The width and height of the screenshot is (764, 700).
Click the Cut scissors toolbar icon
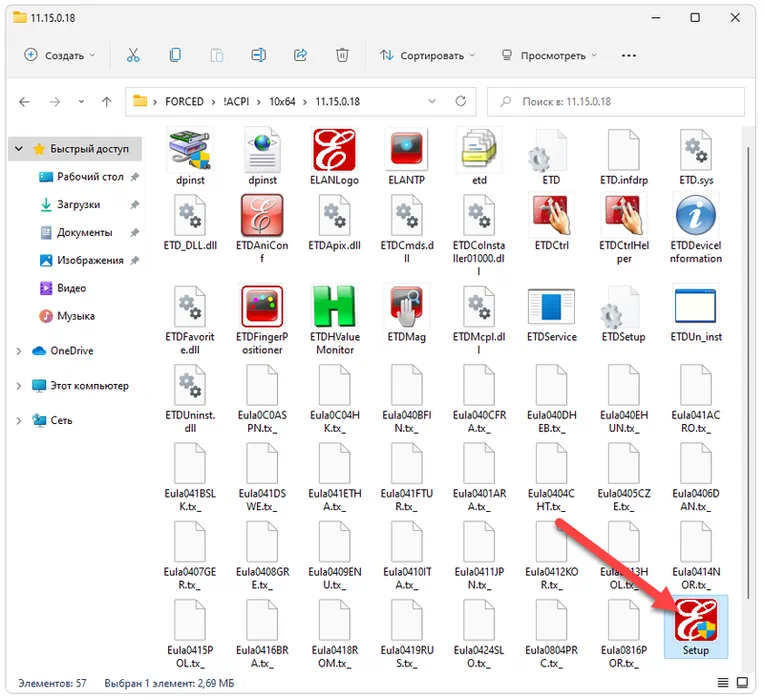click(x=133, y=56)
